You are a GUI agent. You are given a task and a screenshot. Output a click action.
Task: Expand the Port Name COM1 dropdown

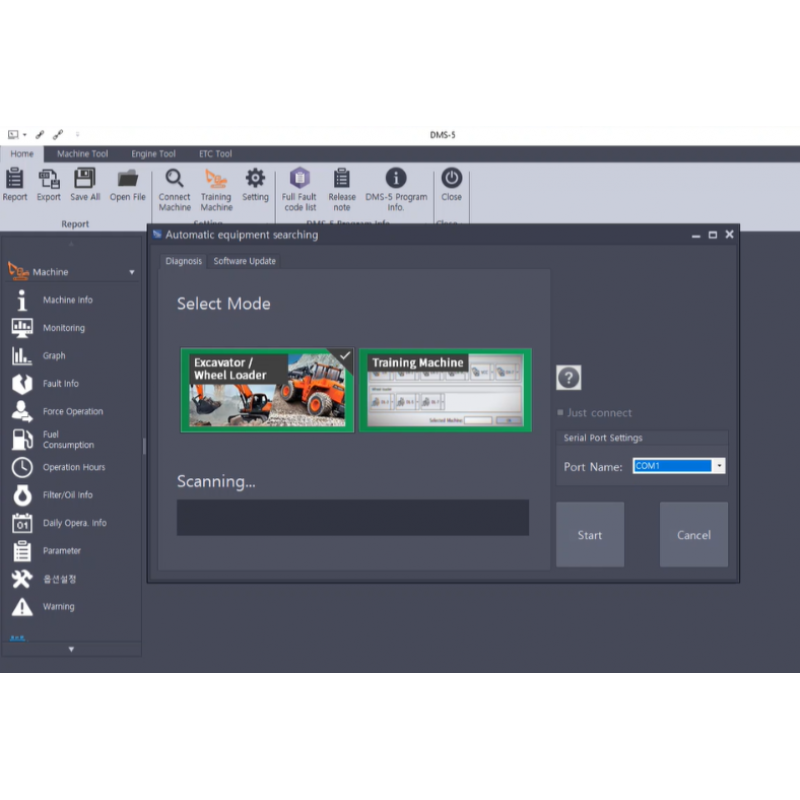point(719,466)
